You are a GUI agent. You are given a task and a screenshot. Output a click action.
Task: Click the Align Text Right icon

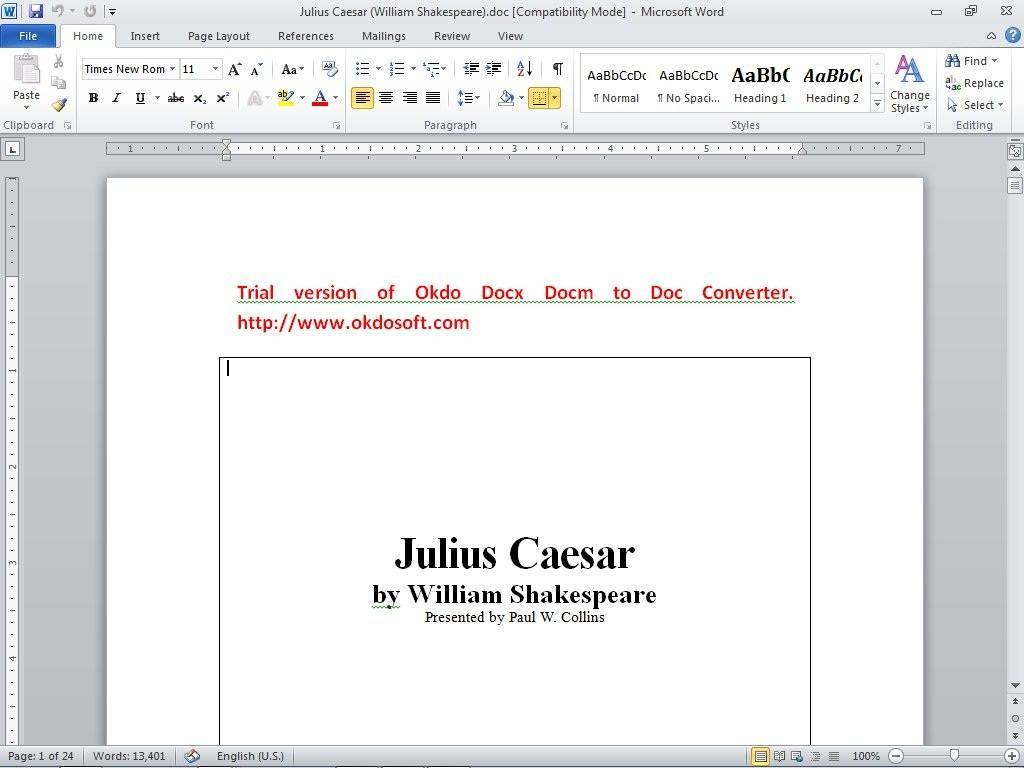coord(409,98)
